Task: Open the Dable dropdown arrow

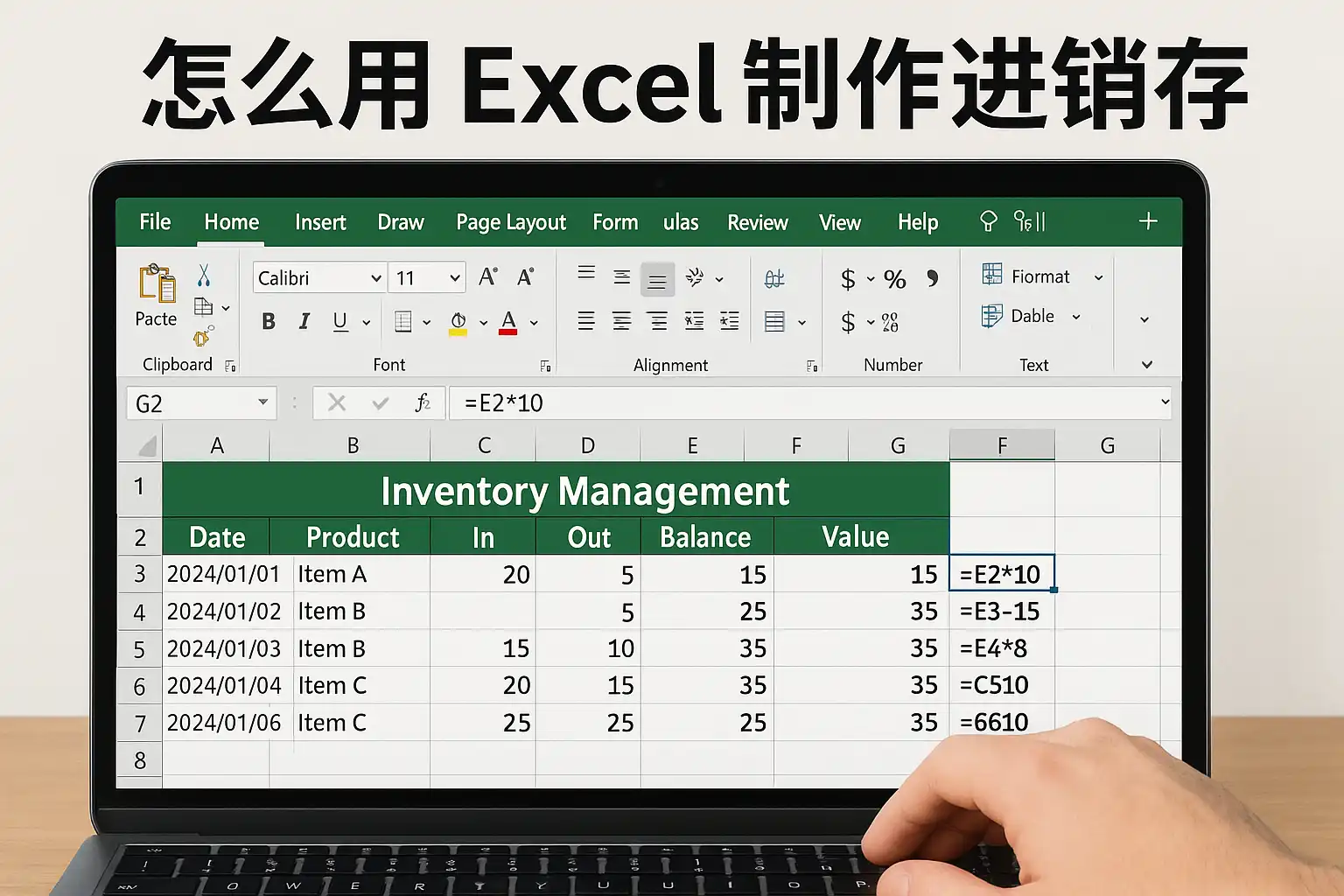Action: (x=1076, y=317)
